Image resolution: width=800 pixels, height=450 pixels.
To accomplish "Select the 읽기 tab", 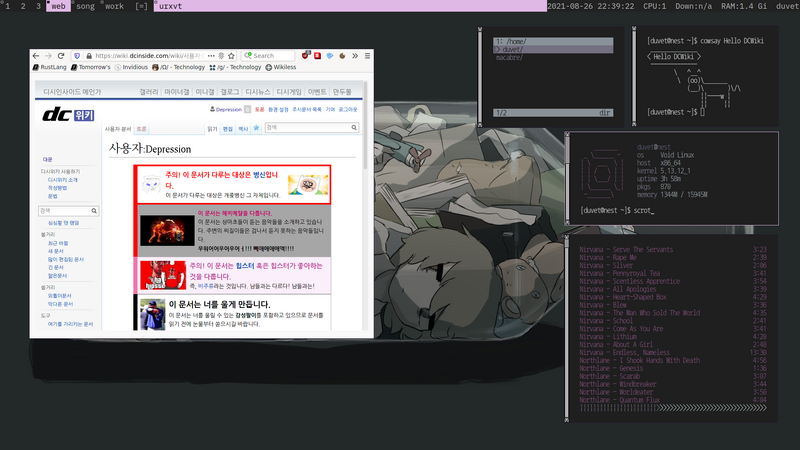I will [x=212, y=129].
